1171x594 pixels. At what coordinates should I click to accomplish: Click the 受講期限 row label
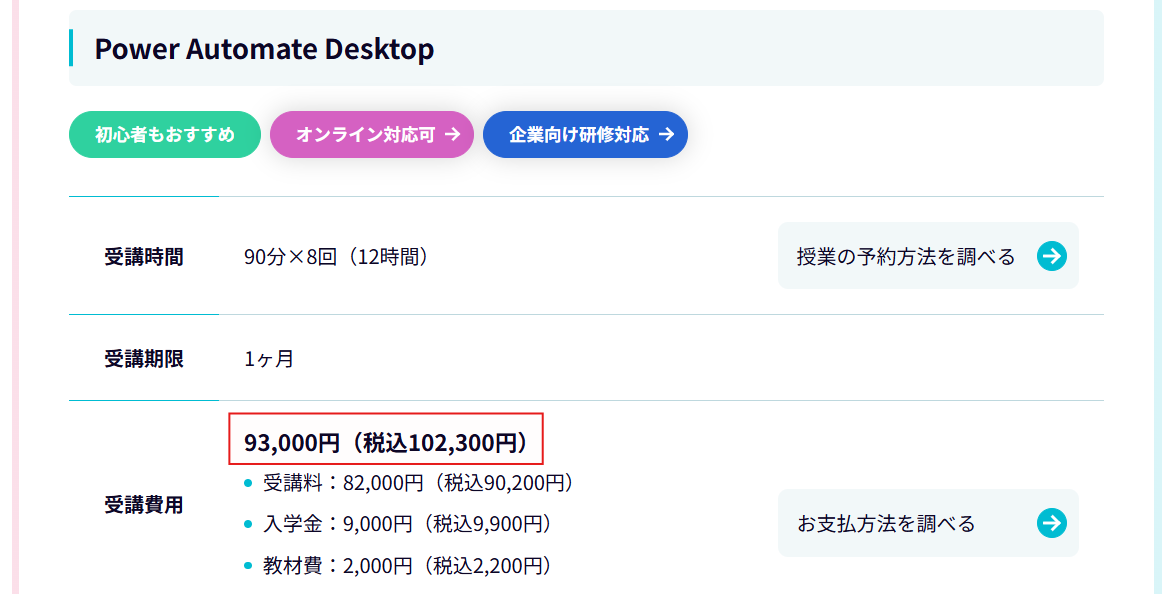144,359
